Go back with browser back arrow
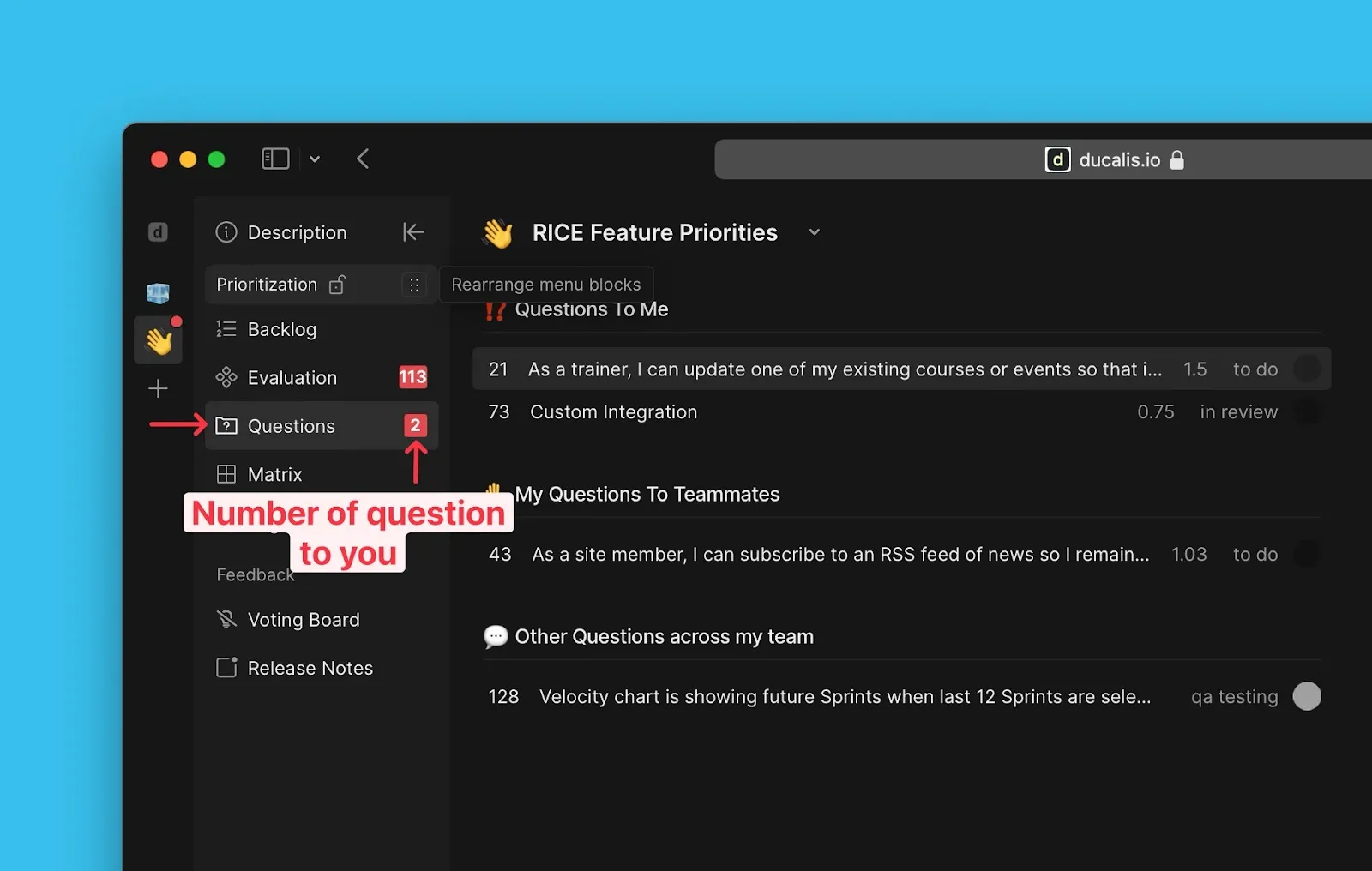 [x=363, y=159]
